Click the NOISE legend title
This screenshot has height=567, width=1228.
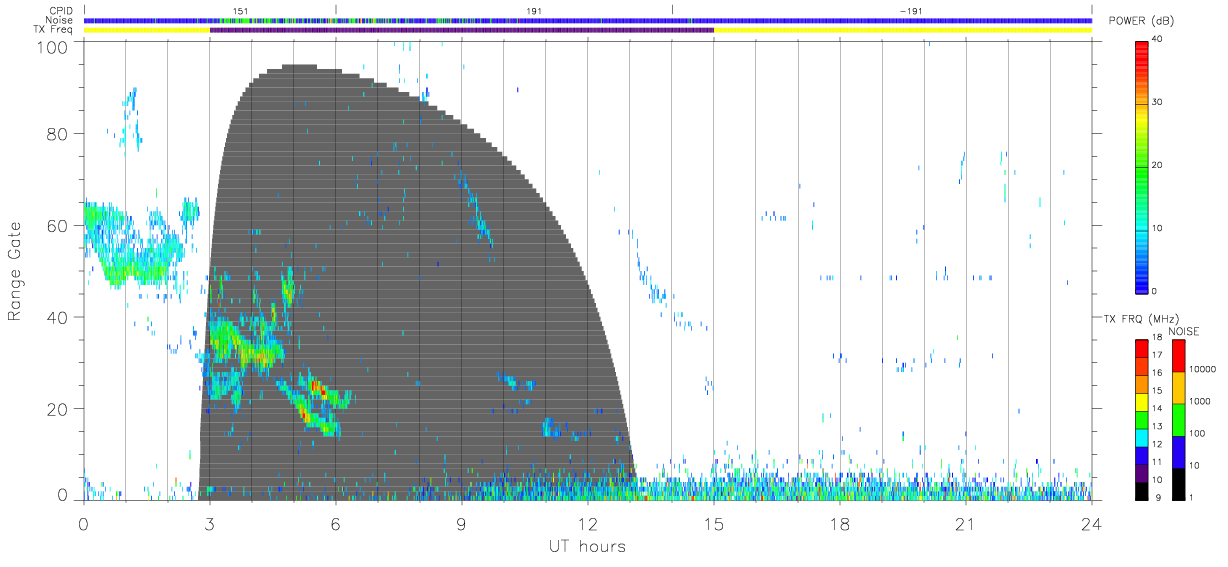(x=1182, y=332)
